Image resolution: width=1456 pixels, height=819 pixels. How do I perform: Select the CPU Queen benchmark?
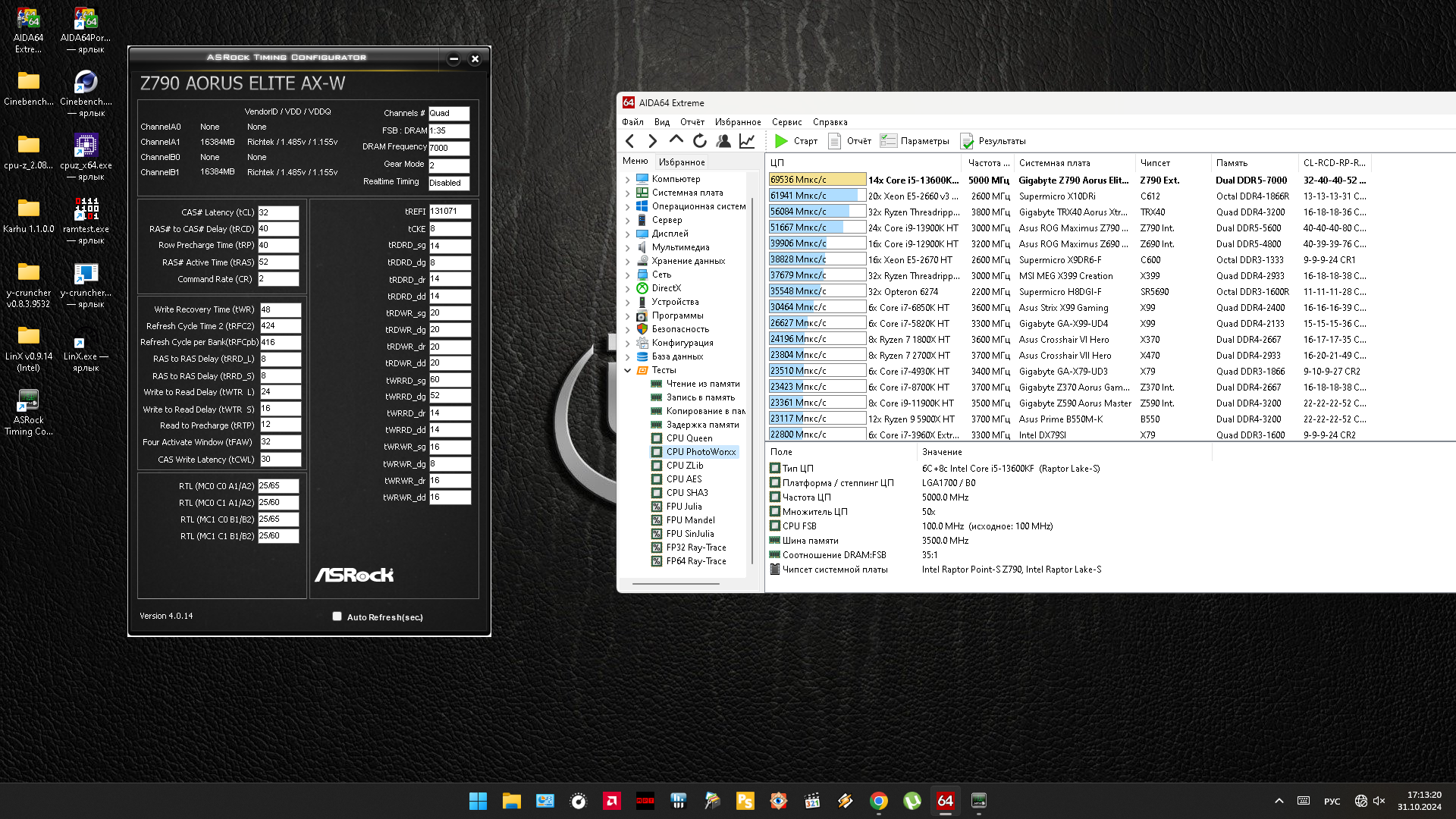pos(689,438)
